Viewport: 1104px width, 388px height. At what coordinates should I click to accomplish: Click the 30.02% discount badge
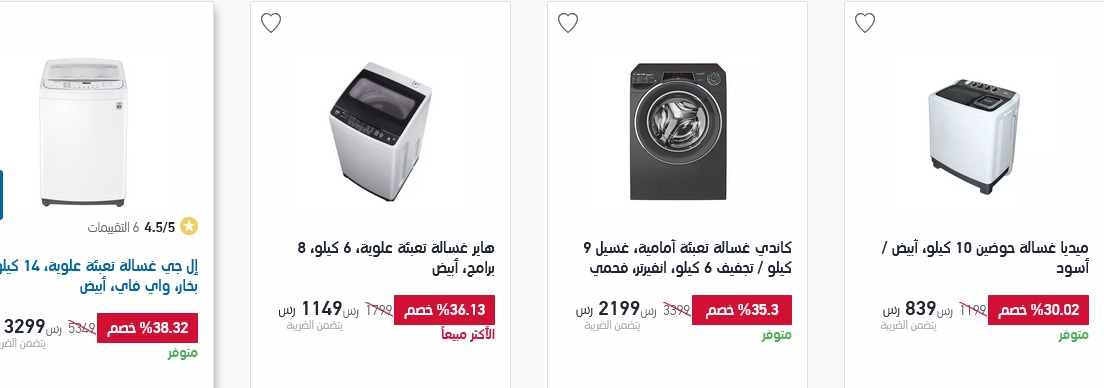[x=1039, y=310]
